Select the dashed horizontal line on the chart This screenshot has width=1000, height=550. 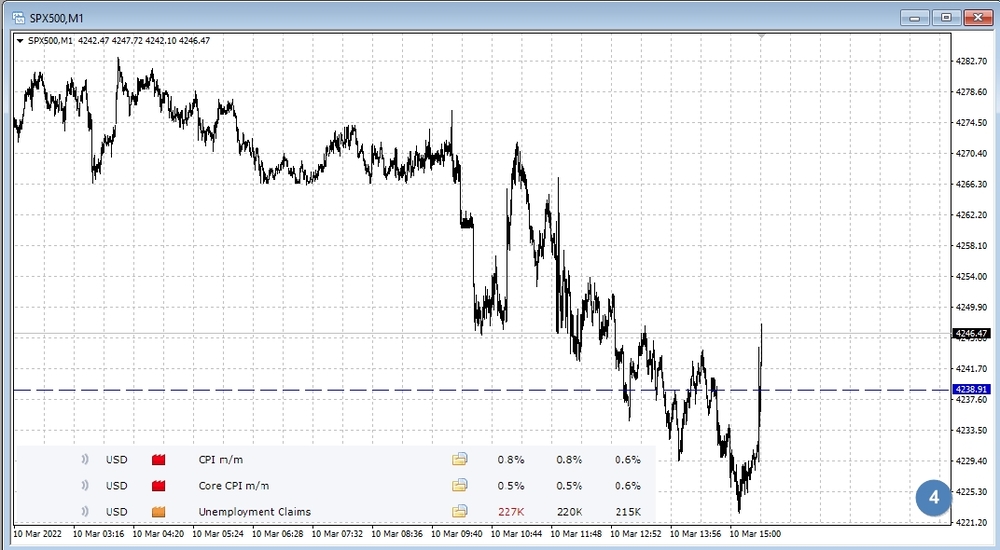(x=300, y=389)
